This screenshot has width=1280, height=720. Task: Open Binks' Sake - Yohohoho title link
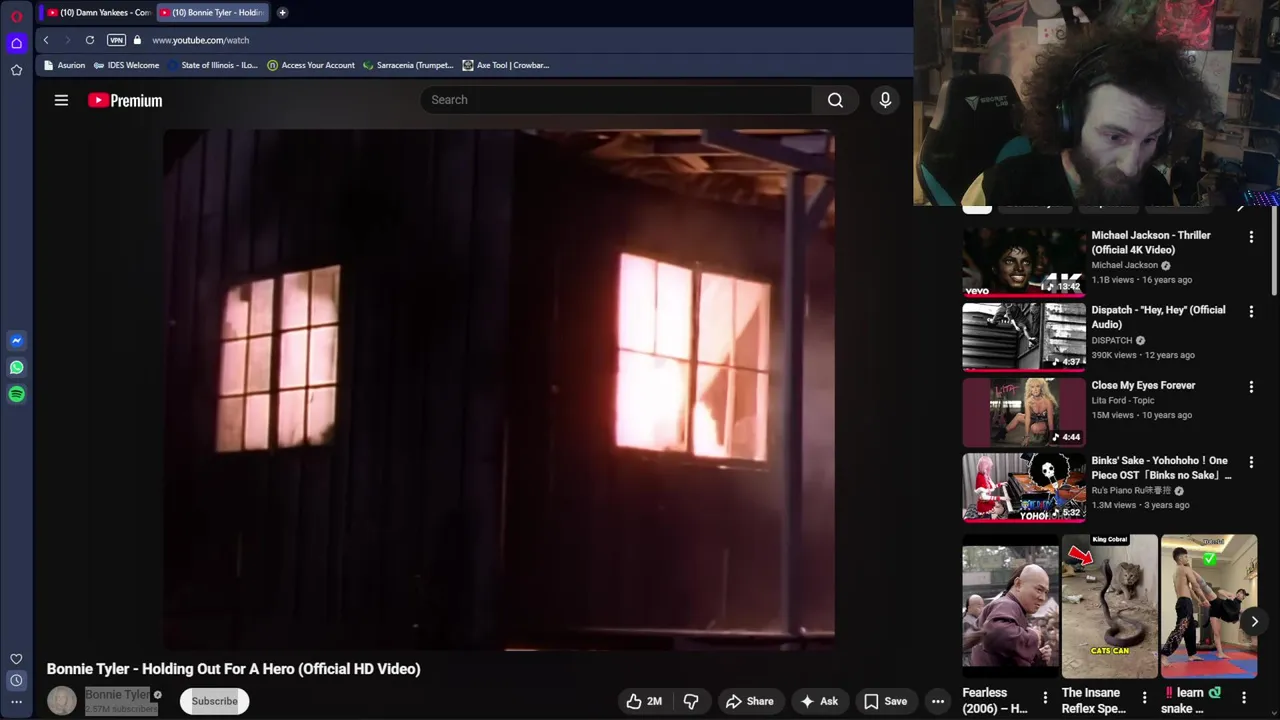point(1161,468)
